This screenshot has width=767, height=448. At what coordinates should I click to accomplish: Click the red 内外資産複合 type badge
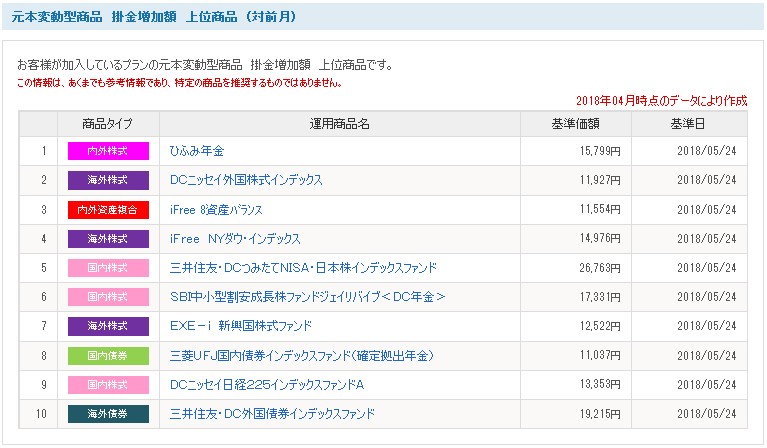108,210
